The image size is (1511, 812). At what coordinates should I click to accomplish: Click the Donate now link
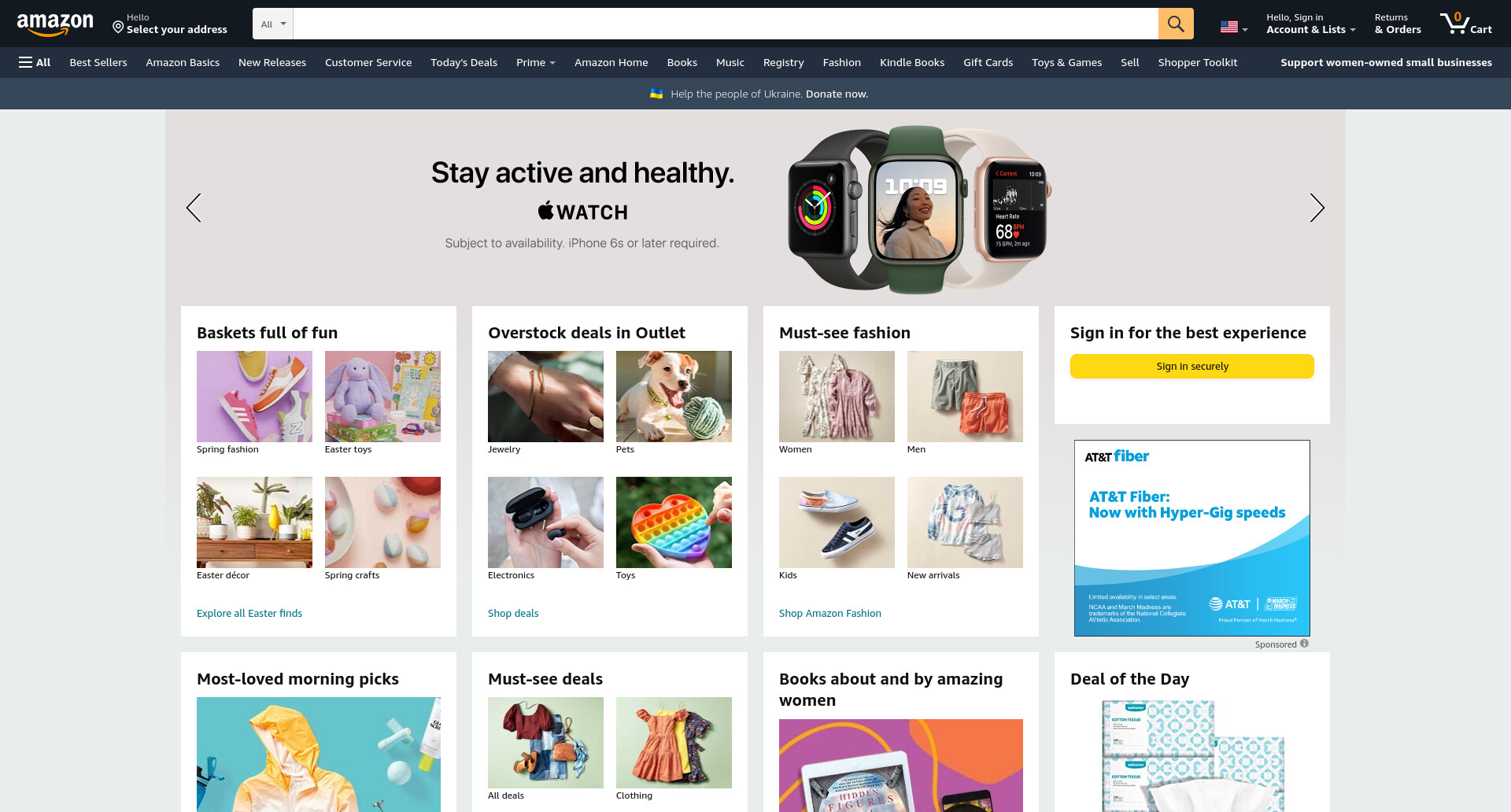pos(837,94)
